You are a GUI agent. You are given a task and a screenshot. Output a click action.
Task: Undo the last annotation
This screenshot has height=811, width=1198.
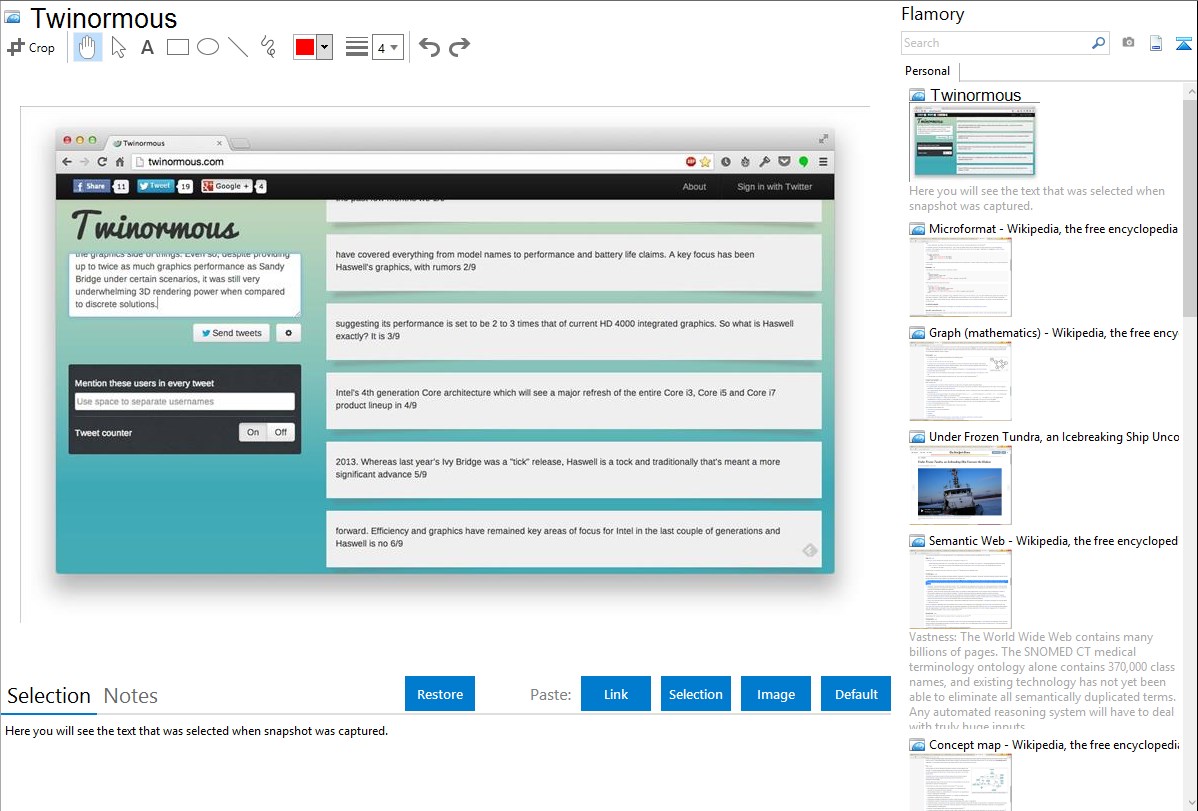click(429, 47)
